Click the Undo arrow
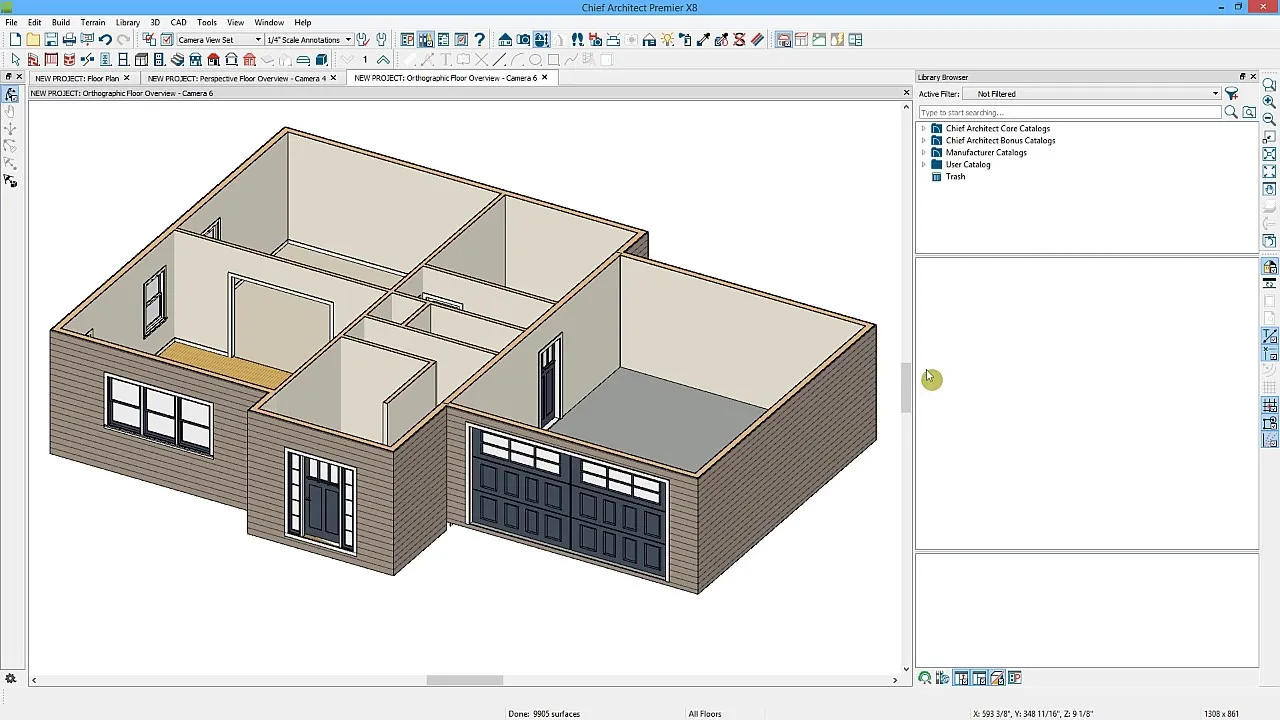1280x720 pixels. pos(105,40)
